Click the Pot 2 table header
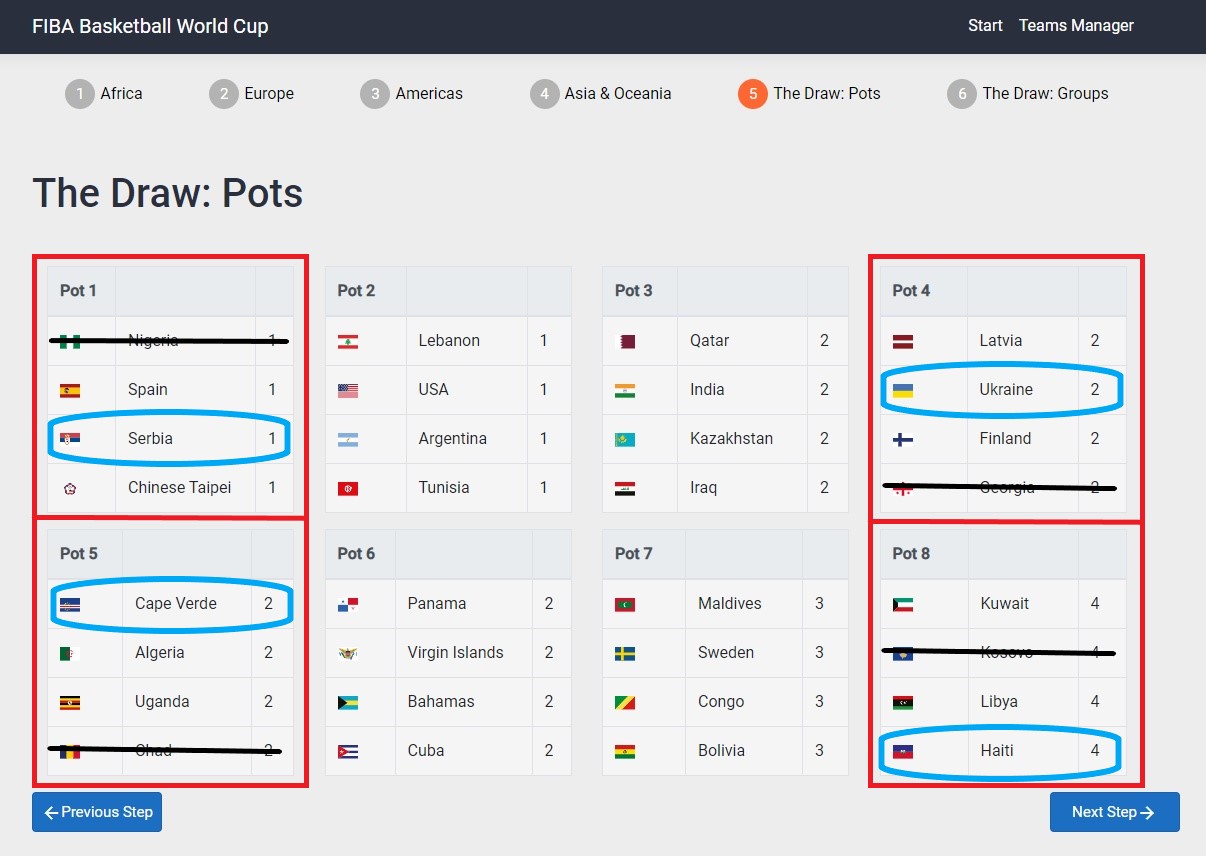This screenshot has width=1206, height=856. 448,291
